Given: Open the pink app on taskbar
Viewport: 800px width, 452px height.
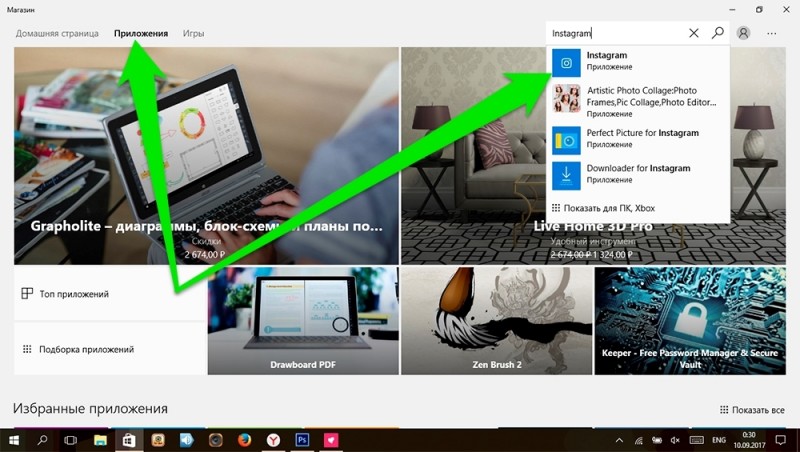Looking at the screenshot, I should tap(331, 440).
